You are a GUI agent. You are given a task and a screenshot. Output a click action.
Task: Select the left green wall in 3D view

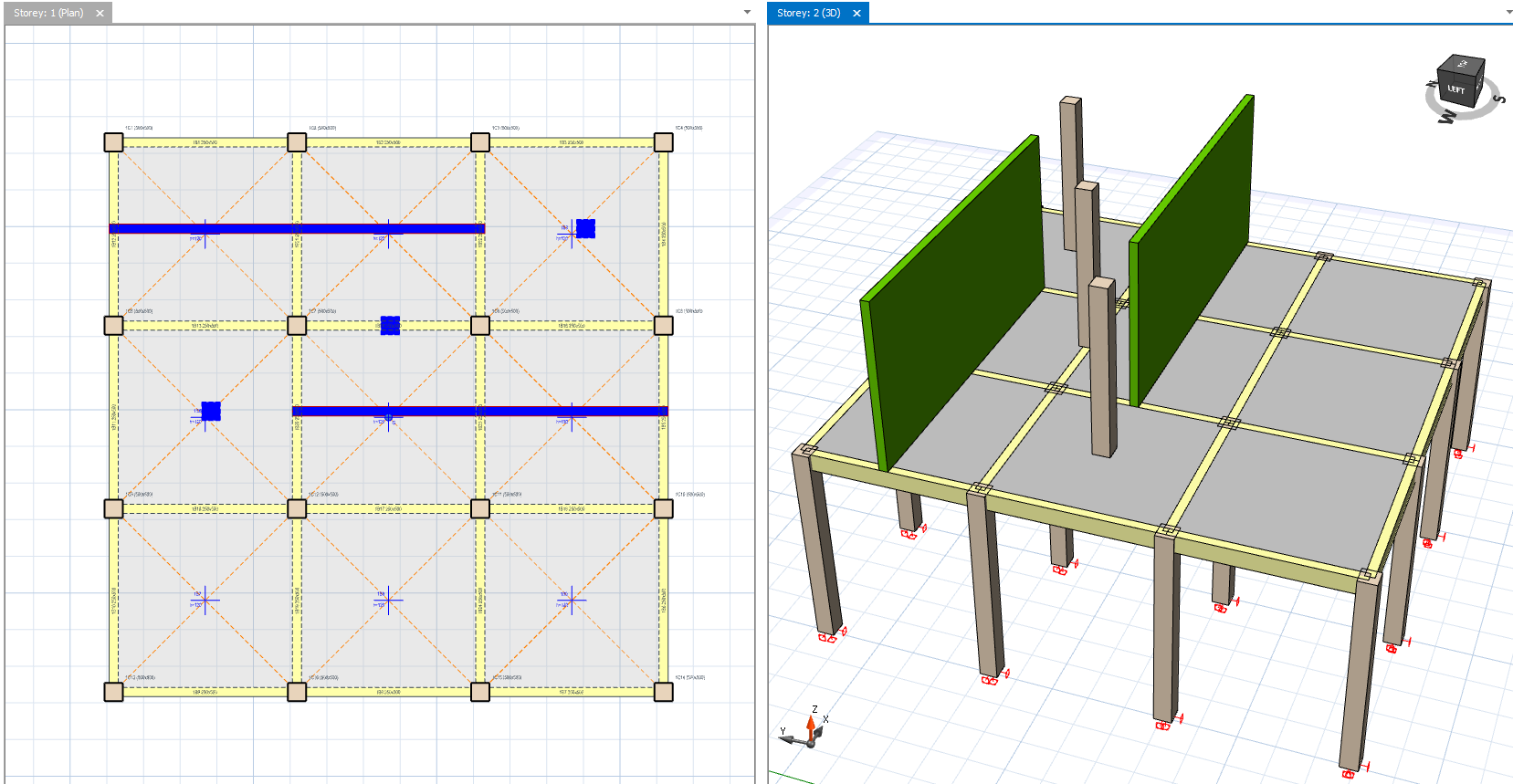pyautogui.click(x=959, y=301)
